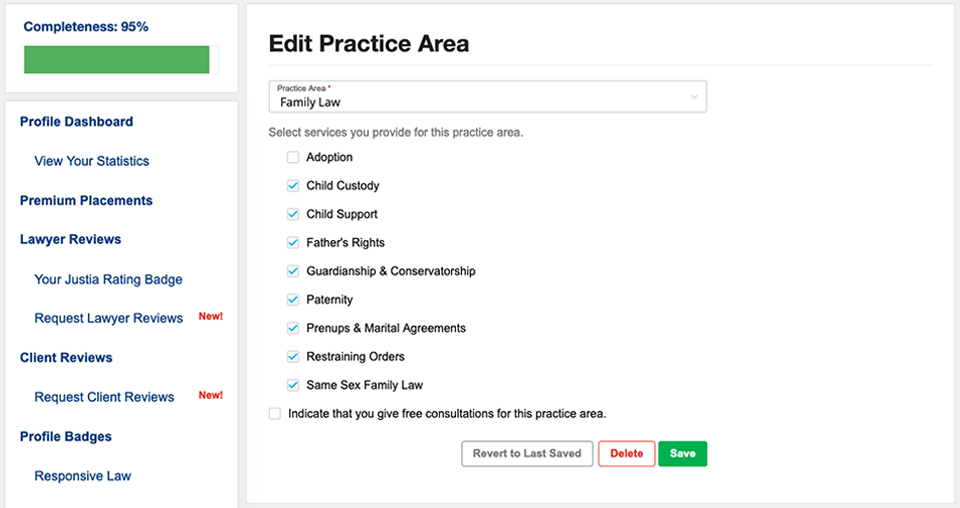Open the Practice Area dropdown arrow
Viewport: 960px width, 508px height.
click(x=693, y=96)
